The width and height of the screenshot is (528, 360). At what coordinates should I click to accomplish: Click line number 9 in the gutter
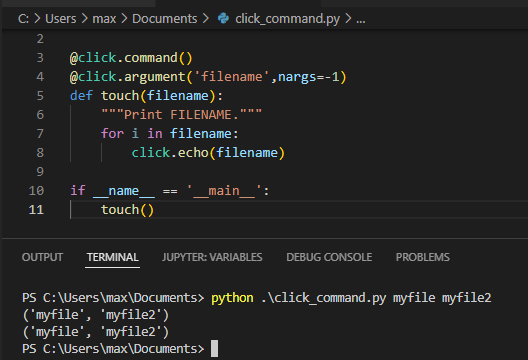coord(40,171)
